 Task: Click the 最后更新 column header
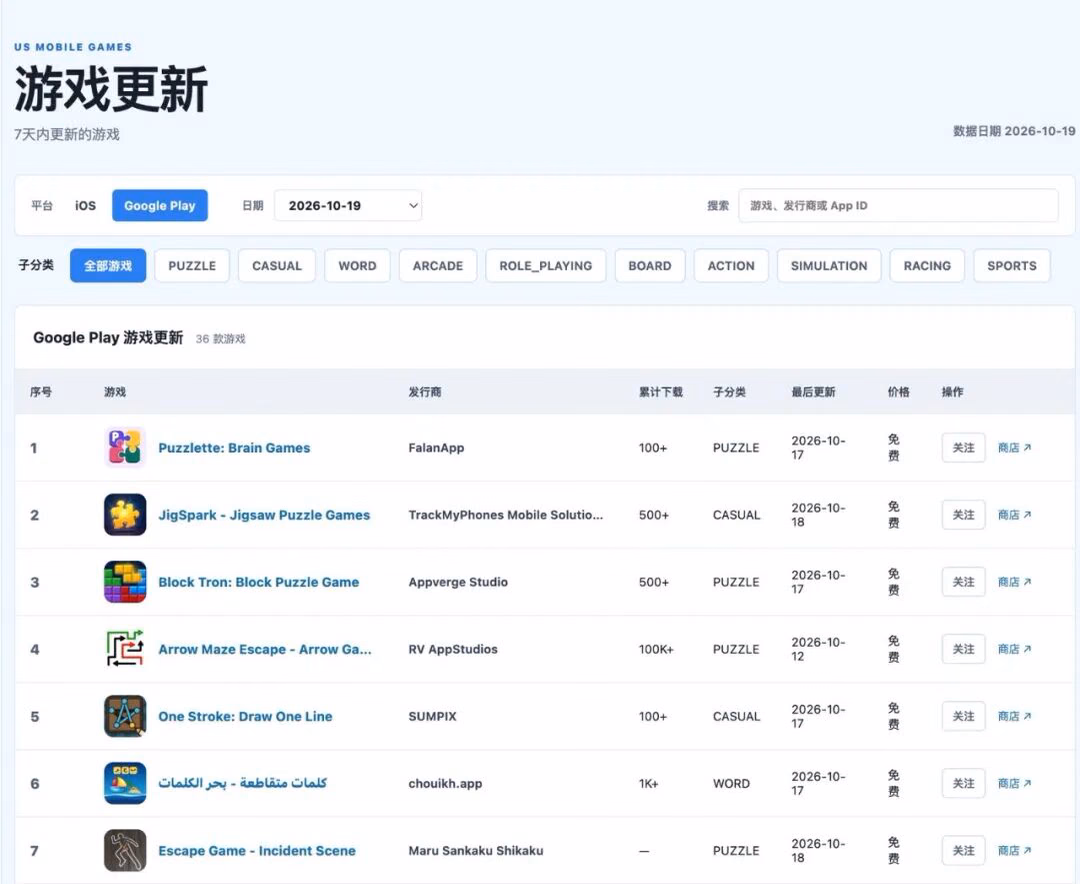tap(813, 392)
